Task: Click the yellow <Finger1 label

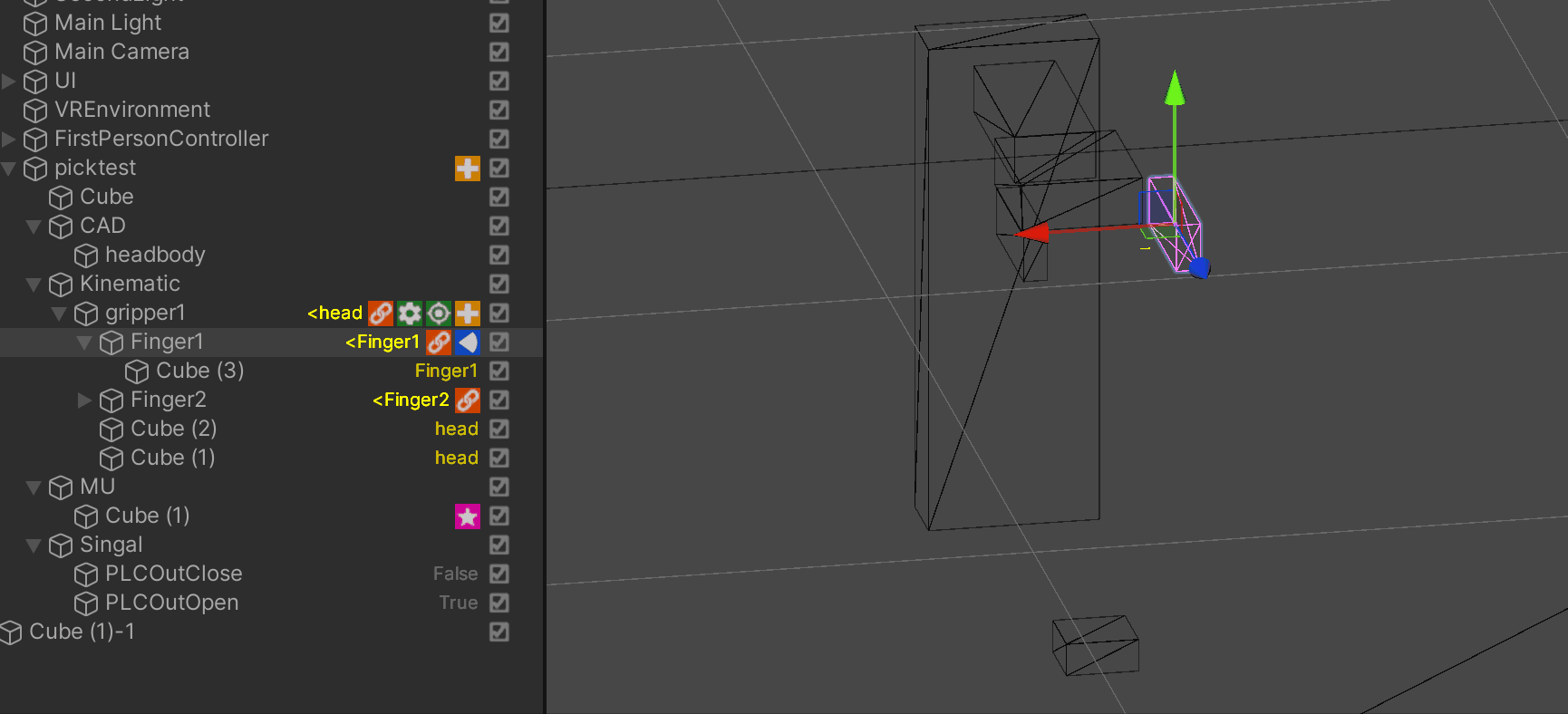Action: coord(382,342)
